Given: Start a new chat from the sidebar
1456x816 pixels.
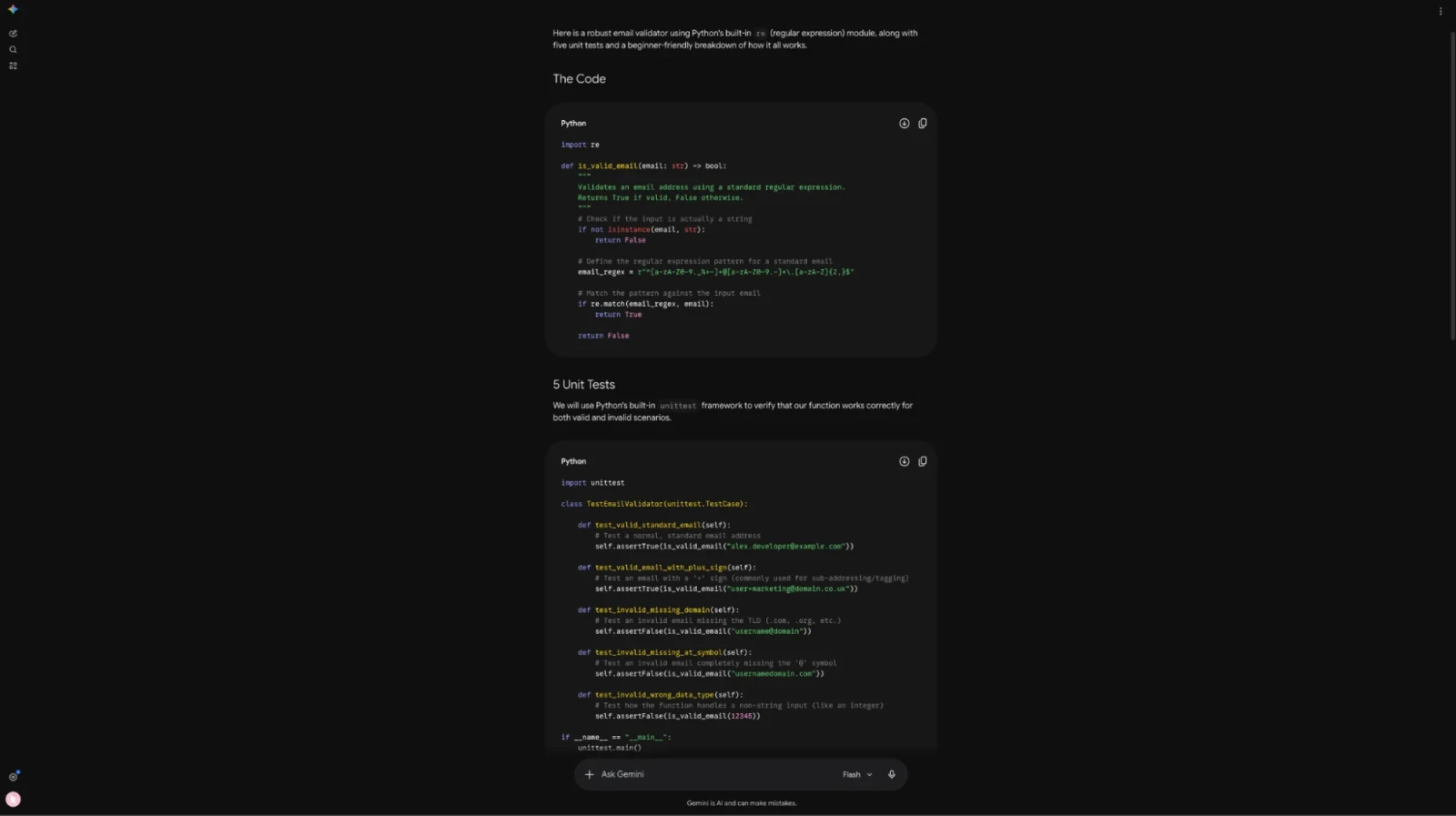Looking at the screenshot, I should tap(13, 34).
